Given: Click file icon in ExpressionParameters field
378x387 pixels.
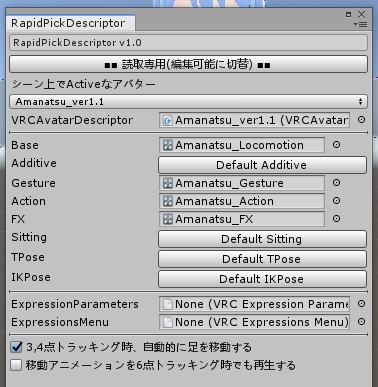Looking at the screenshot, I should 168,304.
